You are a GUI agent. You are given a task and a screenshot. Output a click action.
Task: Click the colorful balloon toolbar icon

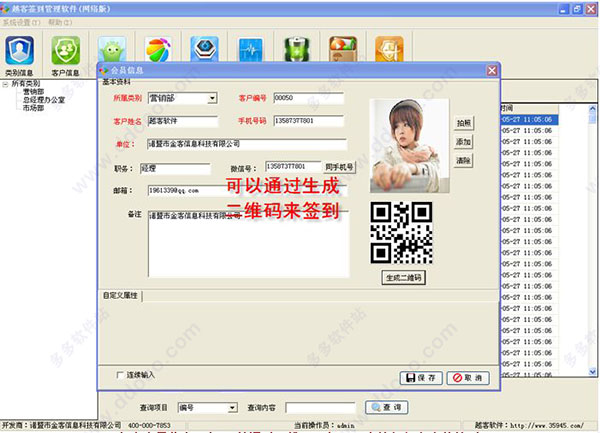click(x=158, y=49)
